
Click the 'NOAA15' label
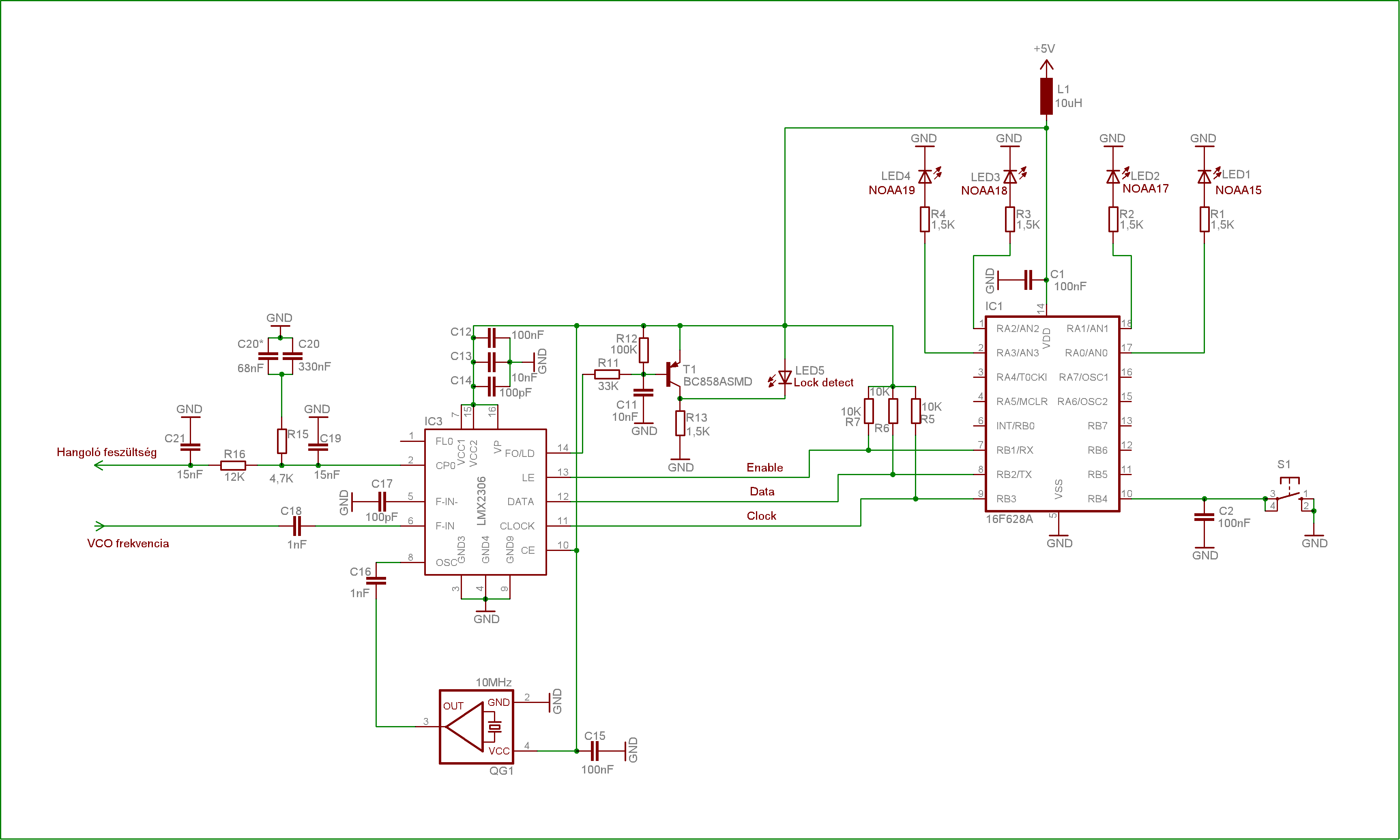1239,190
